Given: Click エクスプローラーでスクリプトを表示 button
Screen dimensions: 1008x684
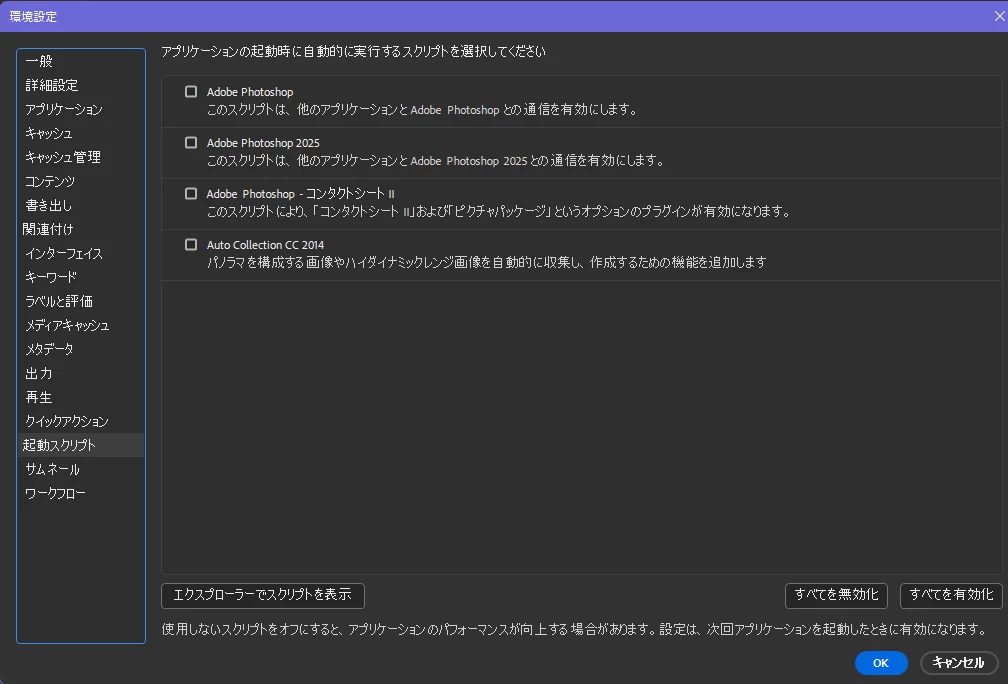Looking at the screenshot, I should point(263,595).
